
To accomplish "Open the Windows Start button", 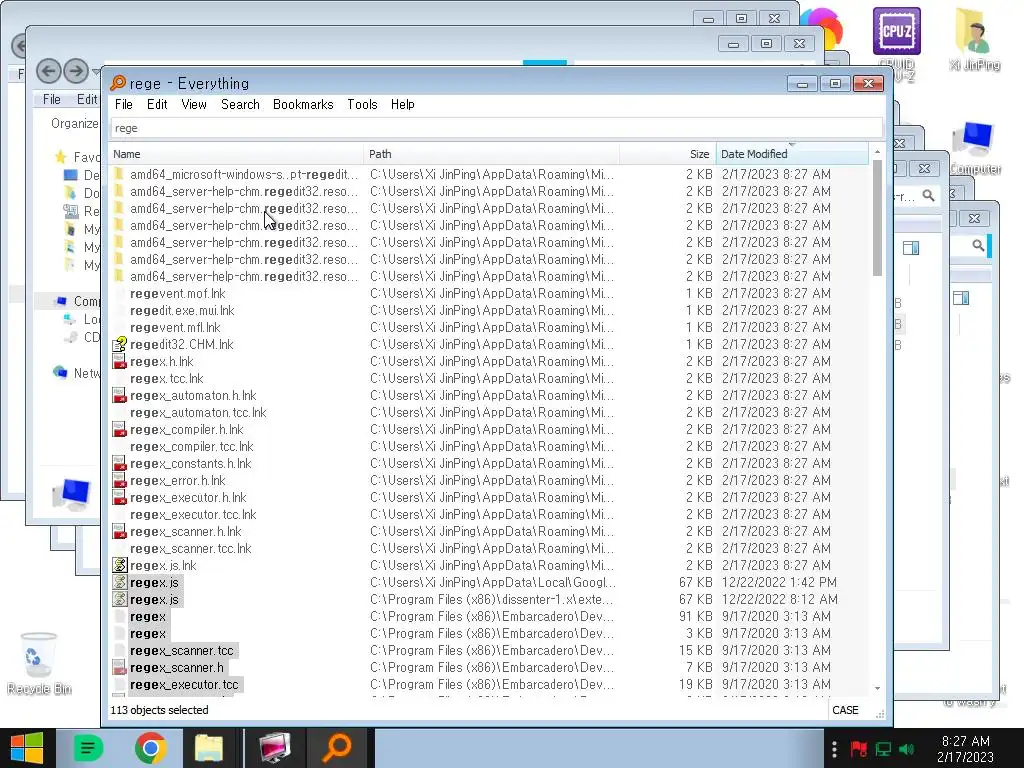I will pos(27,748).
